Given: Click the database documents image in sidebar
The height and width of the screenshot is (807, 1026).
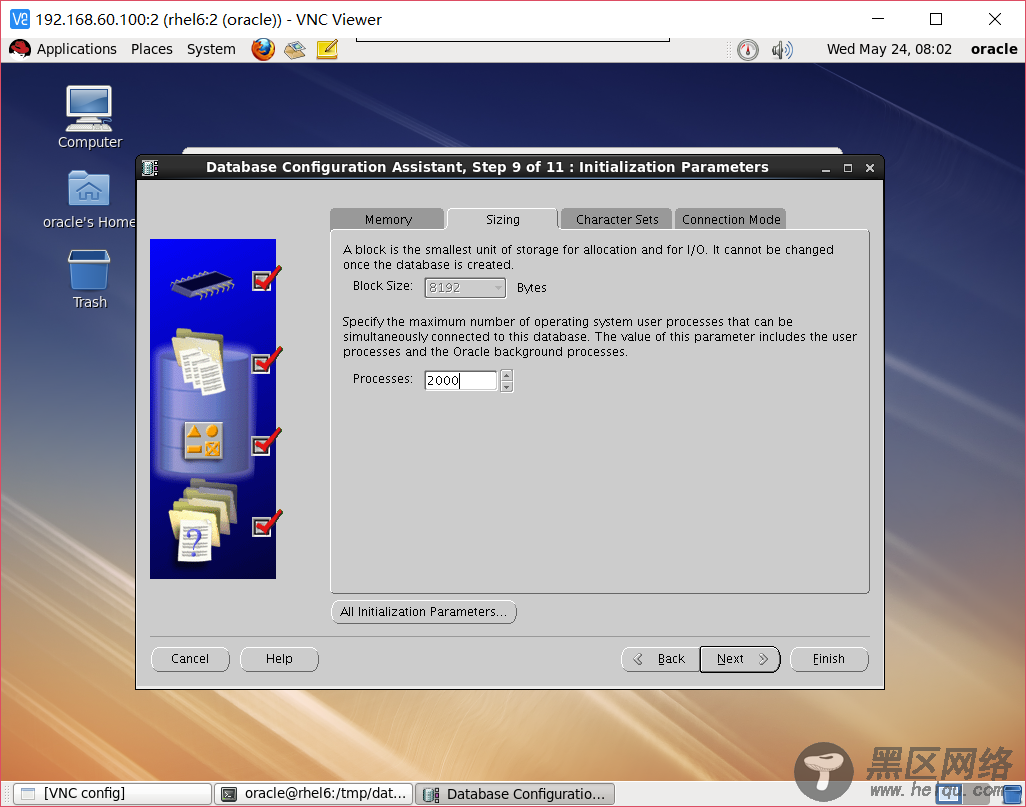Looking at the screenshot, I should (x=200, y=362).
